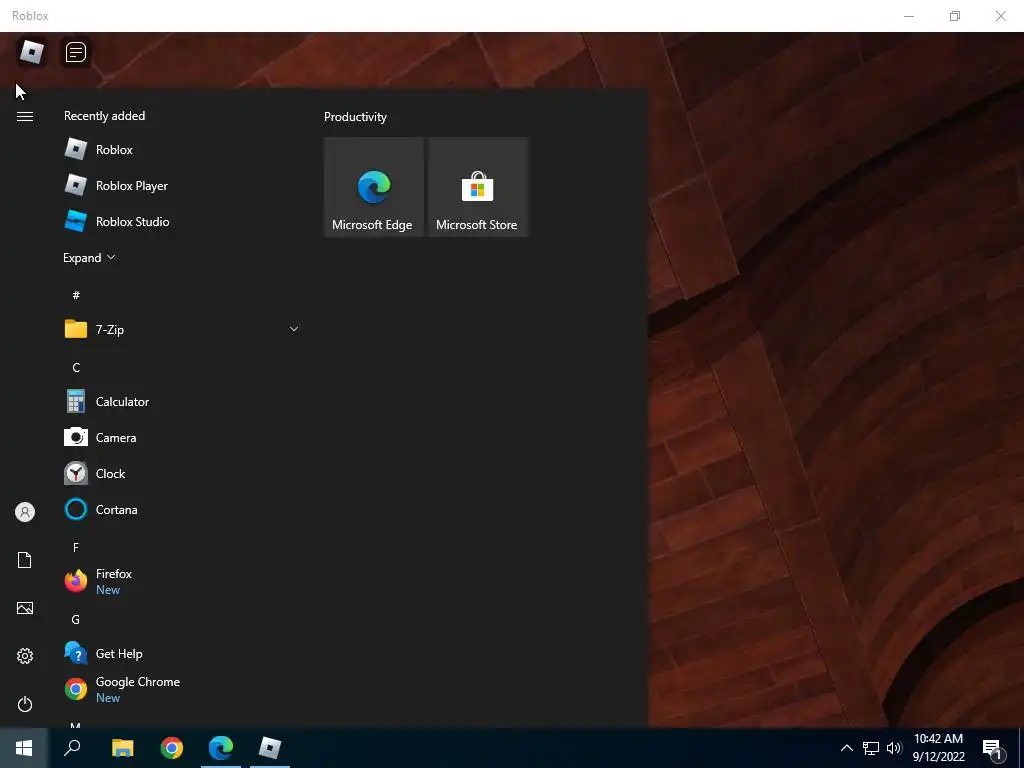The height and width of the screenshot is (768, 1024).
Task: Open Google Chrome from taskbar
Action: pos(172,748)
